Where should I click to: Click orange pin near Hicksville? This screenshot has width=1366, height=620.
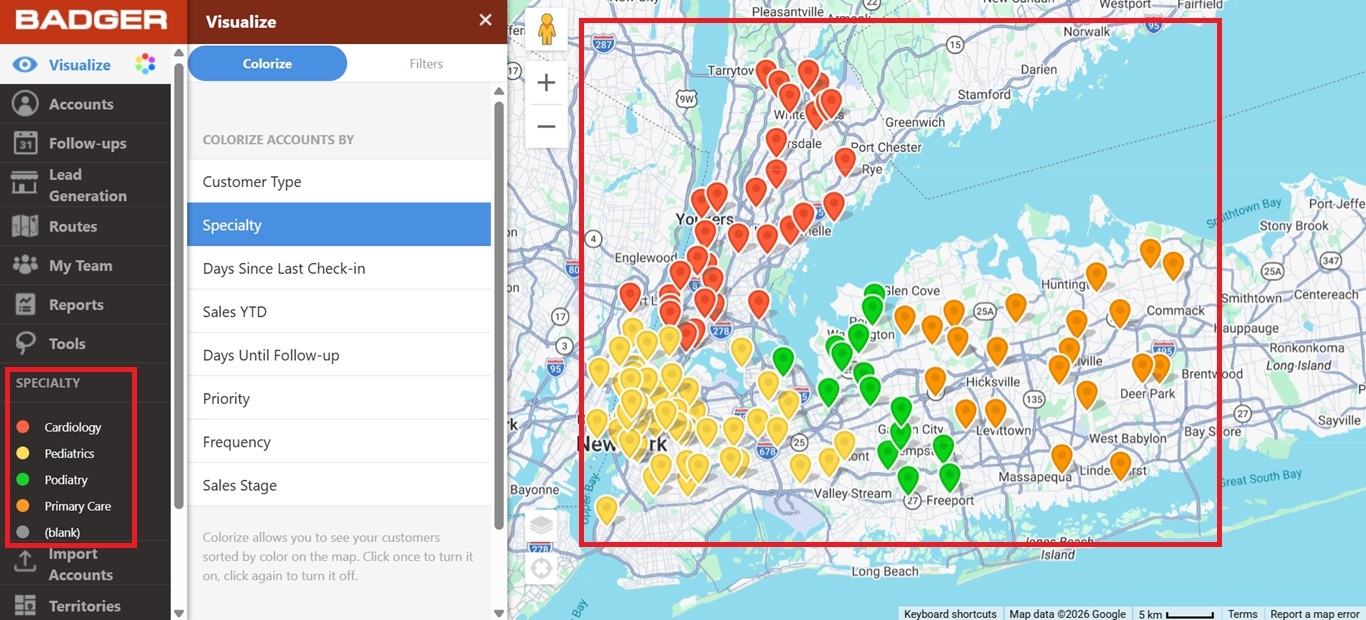(997, 349)
